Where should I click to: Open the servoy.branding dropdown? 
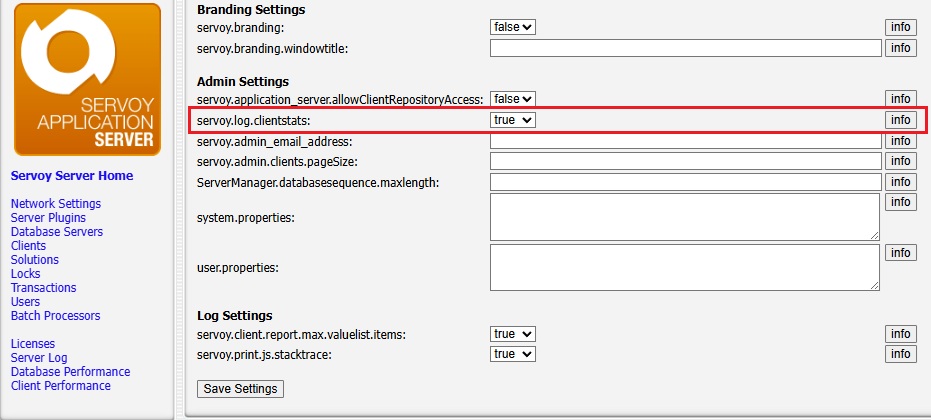pyautogui.click(x=513, y=27)
